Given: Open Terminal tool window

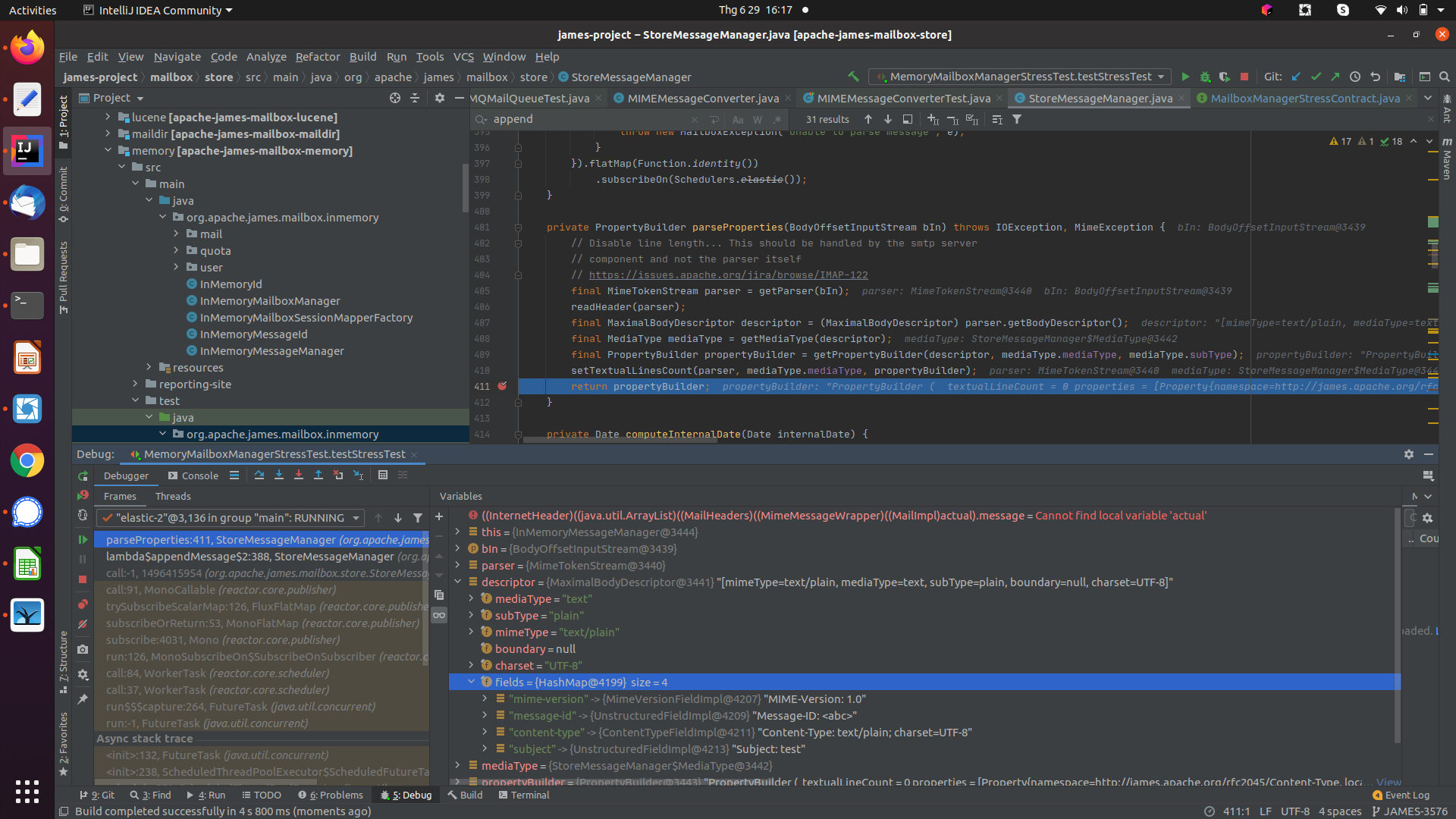Looking at the screenshot, I should (523, 795).
